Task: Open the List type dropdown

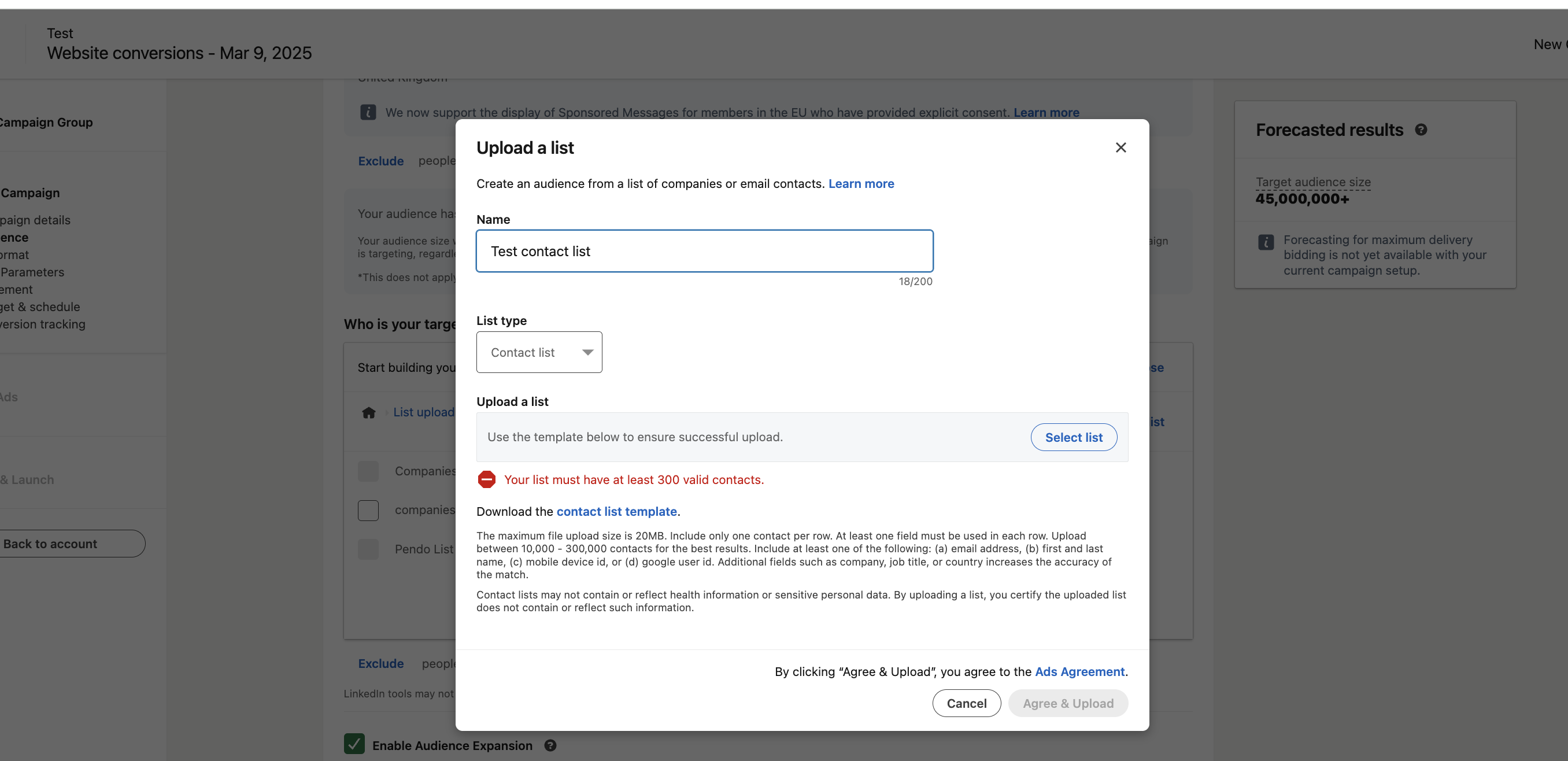Action: tap(539, 352)
